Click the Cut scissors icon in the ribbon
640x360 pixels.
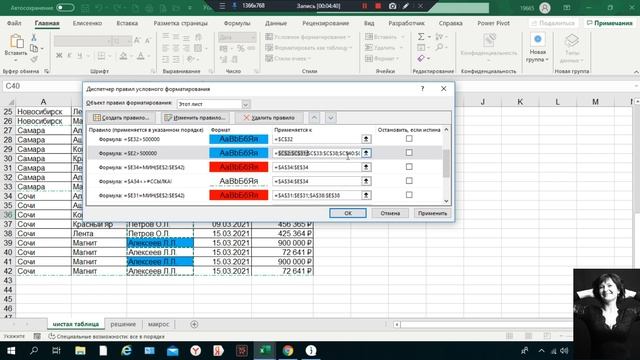coord(34,38)
